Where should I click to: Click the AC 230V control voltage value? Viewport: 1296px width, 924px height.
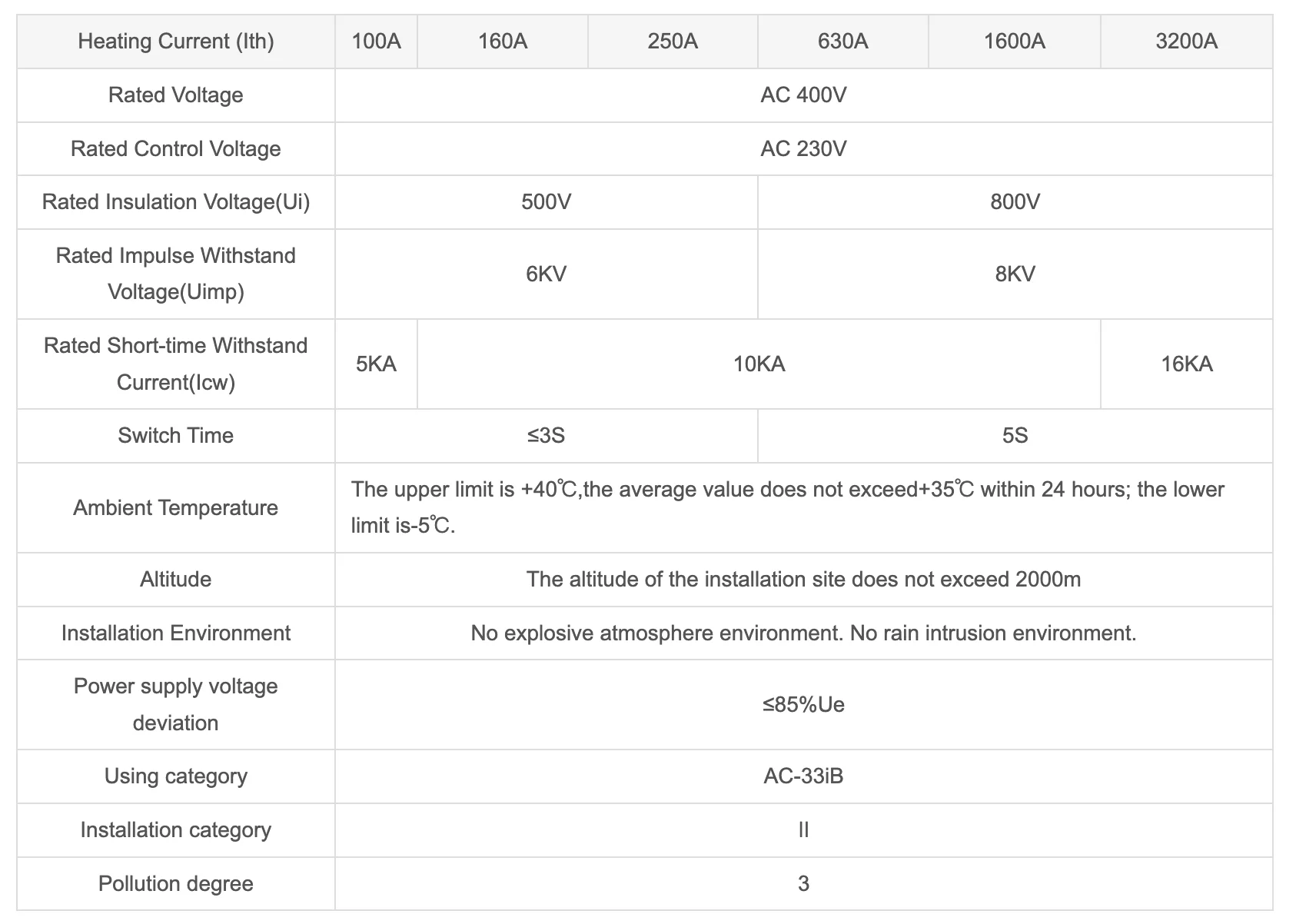[x=804, y=149]
